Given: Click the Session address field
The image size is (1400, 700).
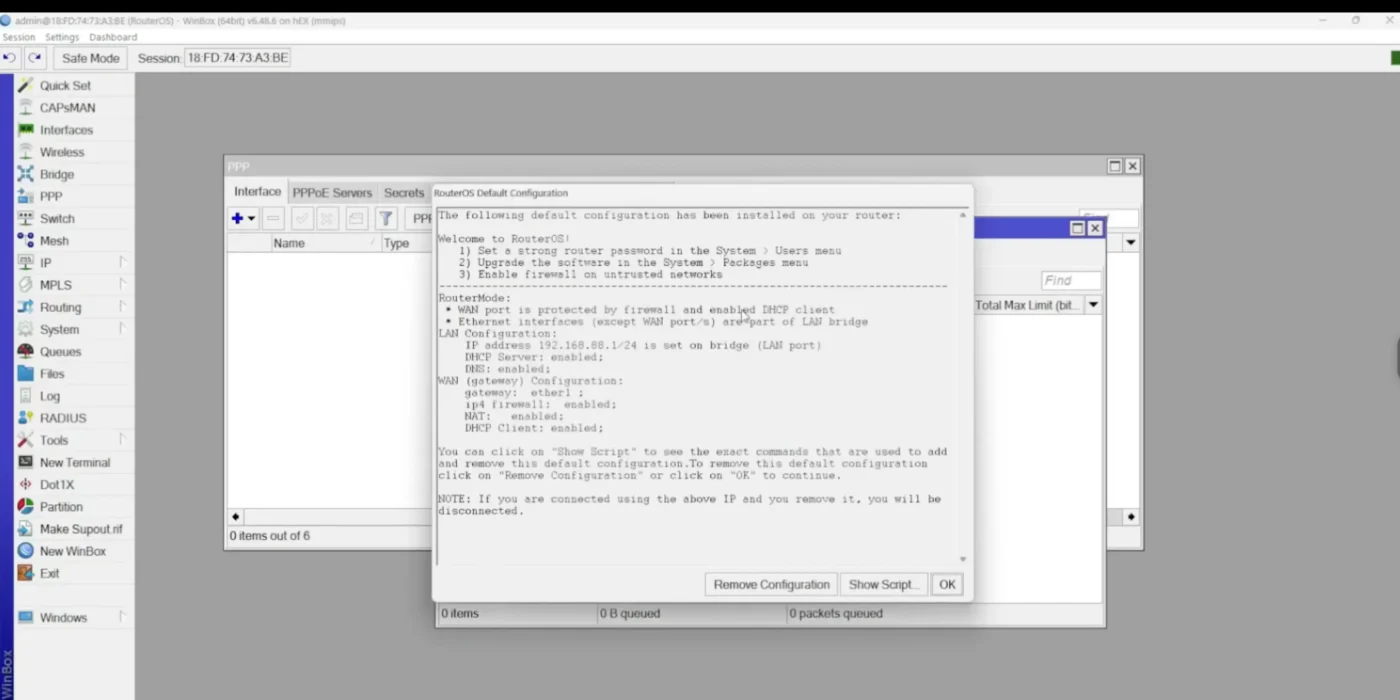Looking at the screenshot, I should point(238,58).
